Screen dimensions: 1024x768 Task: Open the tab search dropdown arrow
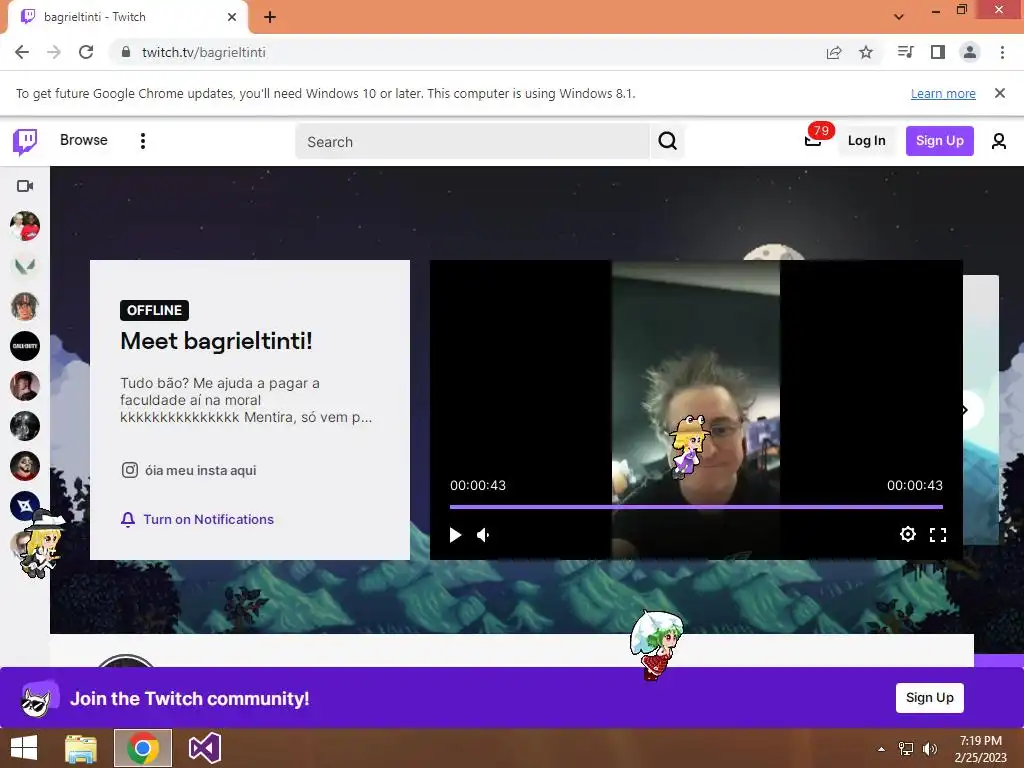click(899, 17)
